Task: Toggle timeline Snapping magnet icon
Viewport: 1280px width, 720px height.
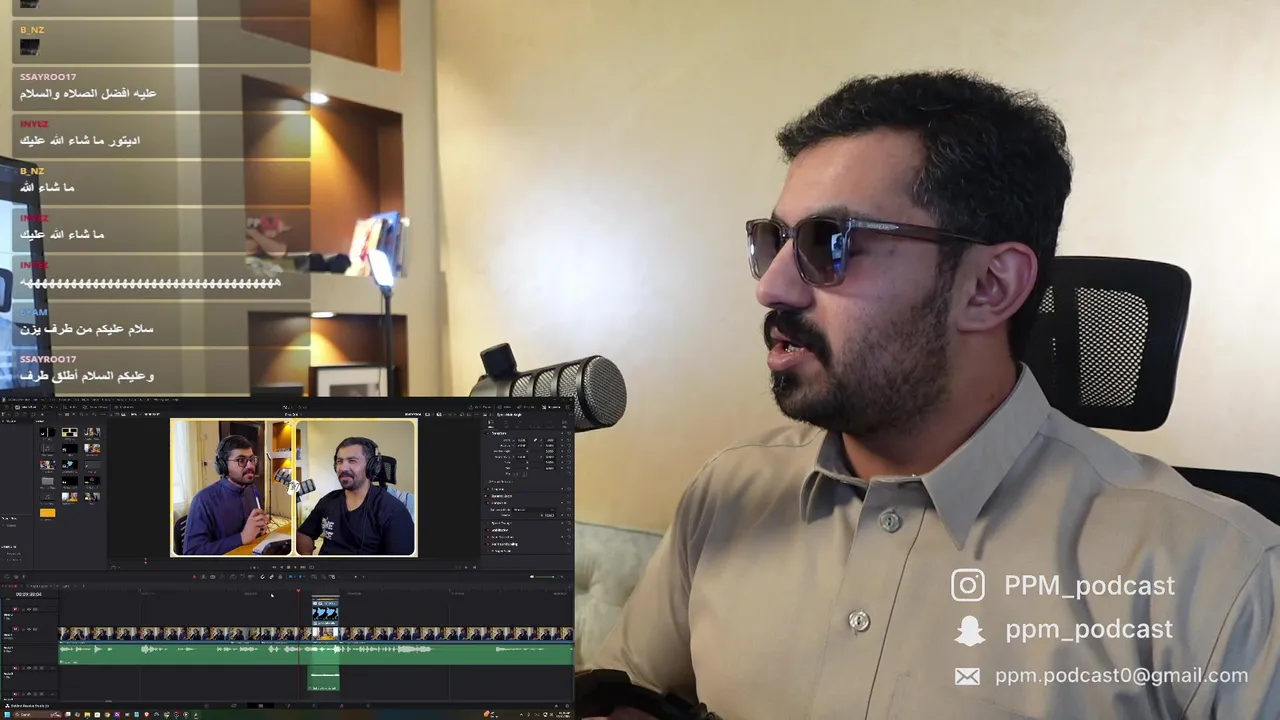Action: pos(262,577)
